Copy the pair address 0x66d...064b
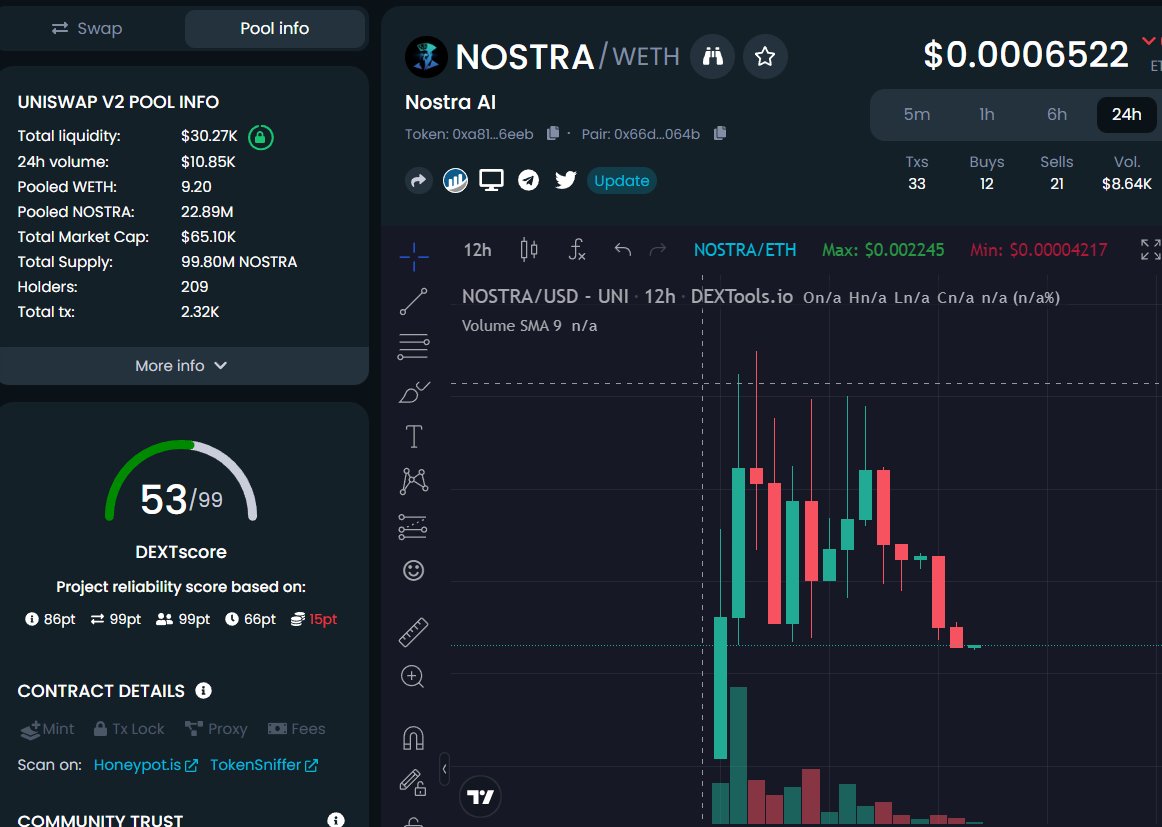The height and width of the screenshot is (827, 1162). pos(720,133)
